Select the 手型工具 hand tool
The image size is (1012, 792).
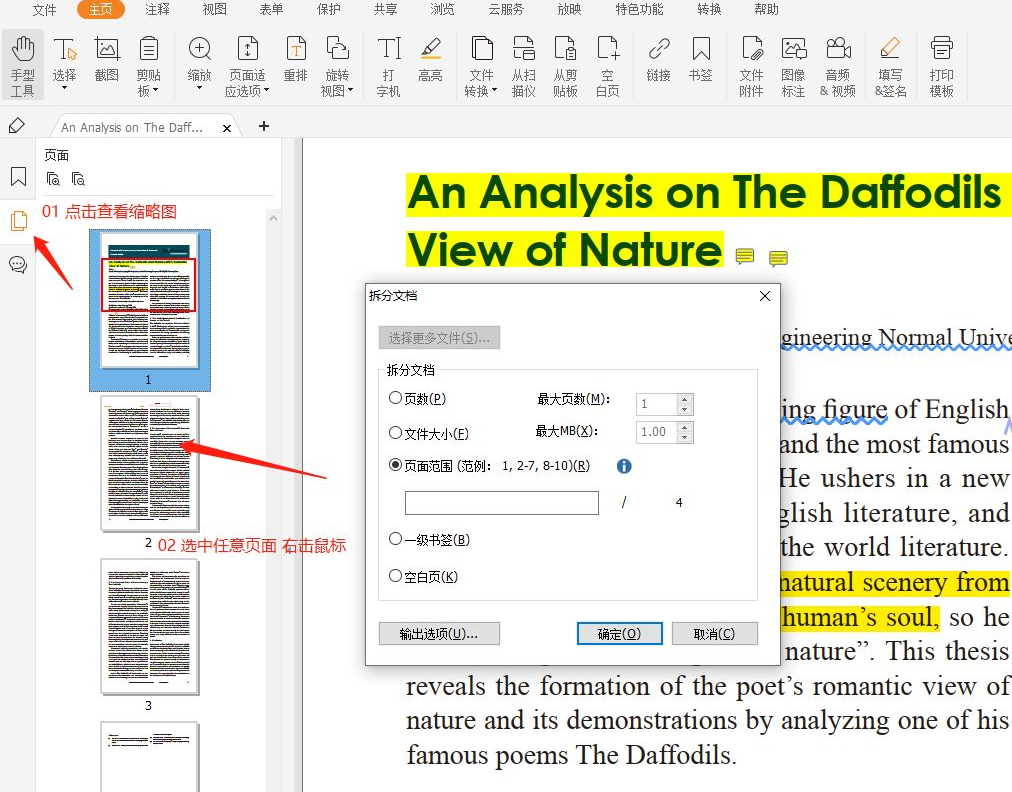22,65
